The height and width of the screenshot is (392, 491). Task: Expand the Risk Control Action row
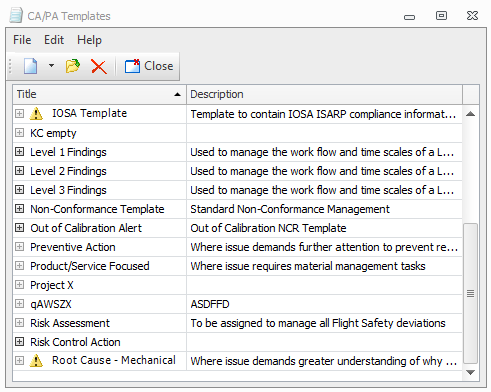point(20,342)
